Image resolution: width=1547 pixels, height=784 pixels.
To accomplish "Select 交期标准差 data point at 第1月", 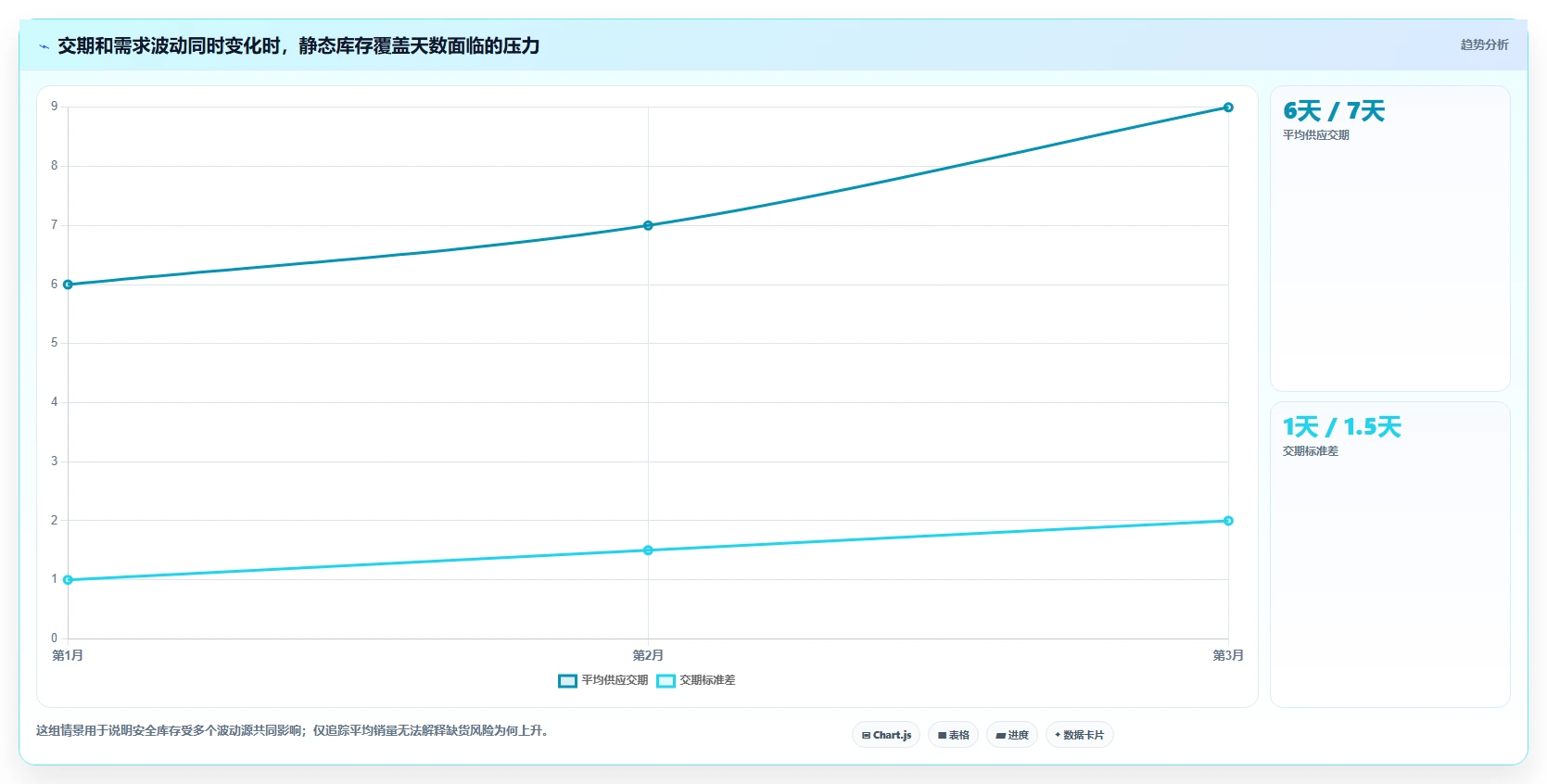I will 68,580.
